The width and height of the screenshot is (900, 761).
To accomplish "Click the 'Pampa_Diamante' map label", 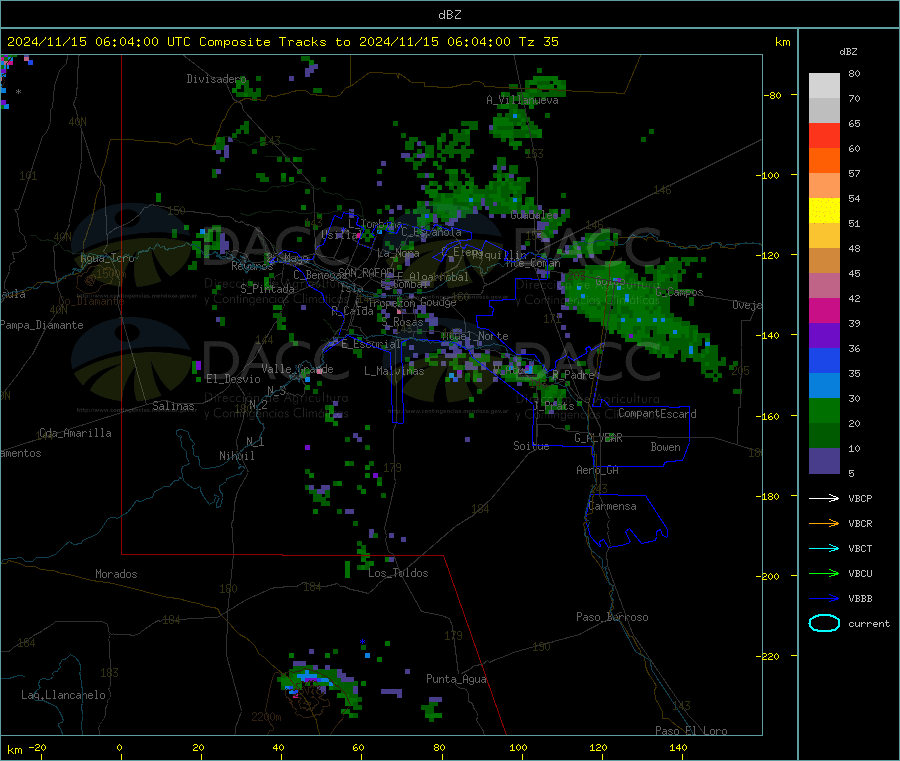I will (42, 325).
